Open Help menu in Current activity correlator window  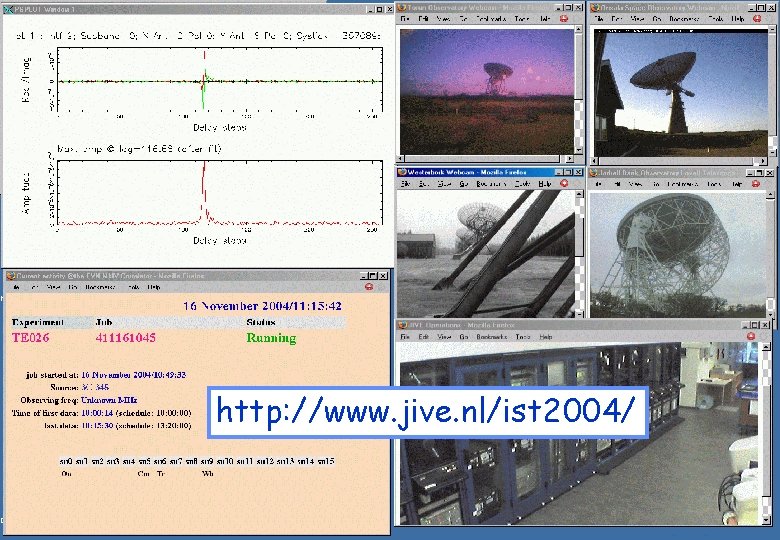tap(154, 287)
